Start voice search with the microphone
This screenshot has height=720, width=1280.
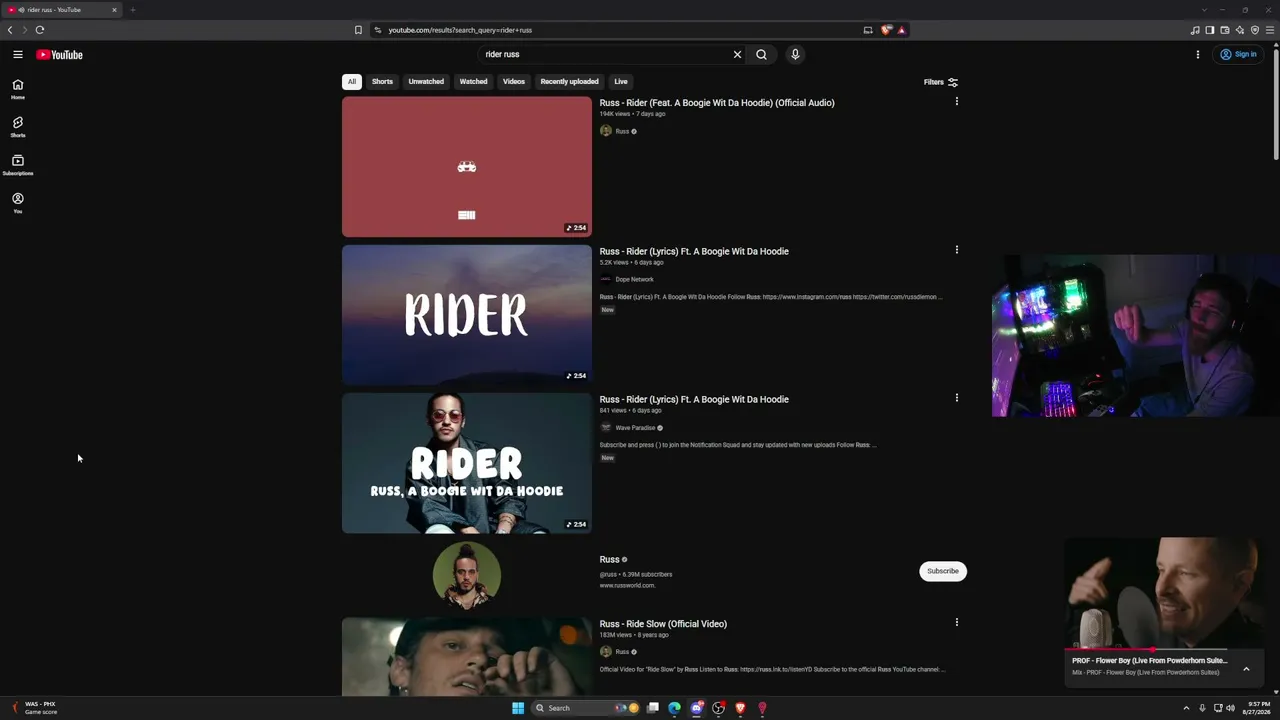(x=795, y=55)
